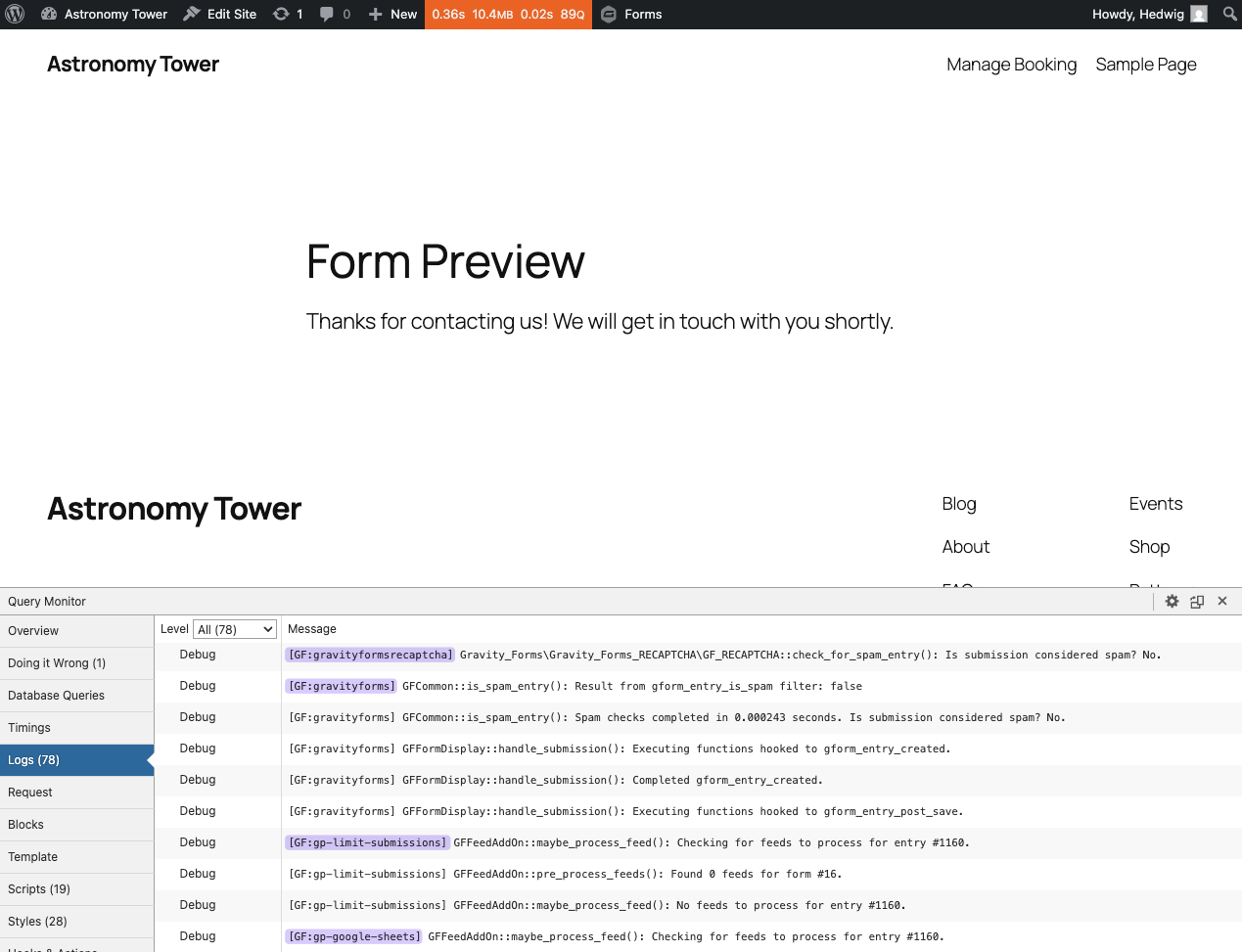This screenshot has width=1242, height=952.
Task: Open Query Monitor settings gear
Action: point(1172,602)
